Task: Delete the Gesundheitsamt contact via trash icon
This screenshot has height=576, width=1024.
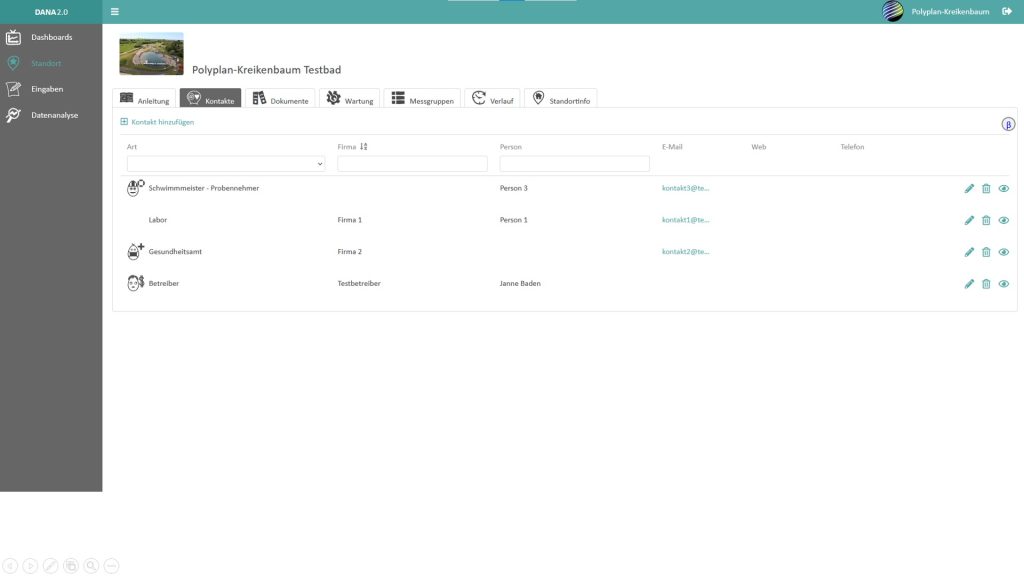Action: point(986,252)
